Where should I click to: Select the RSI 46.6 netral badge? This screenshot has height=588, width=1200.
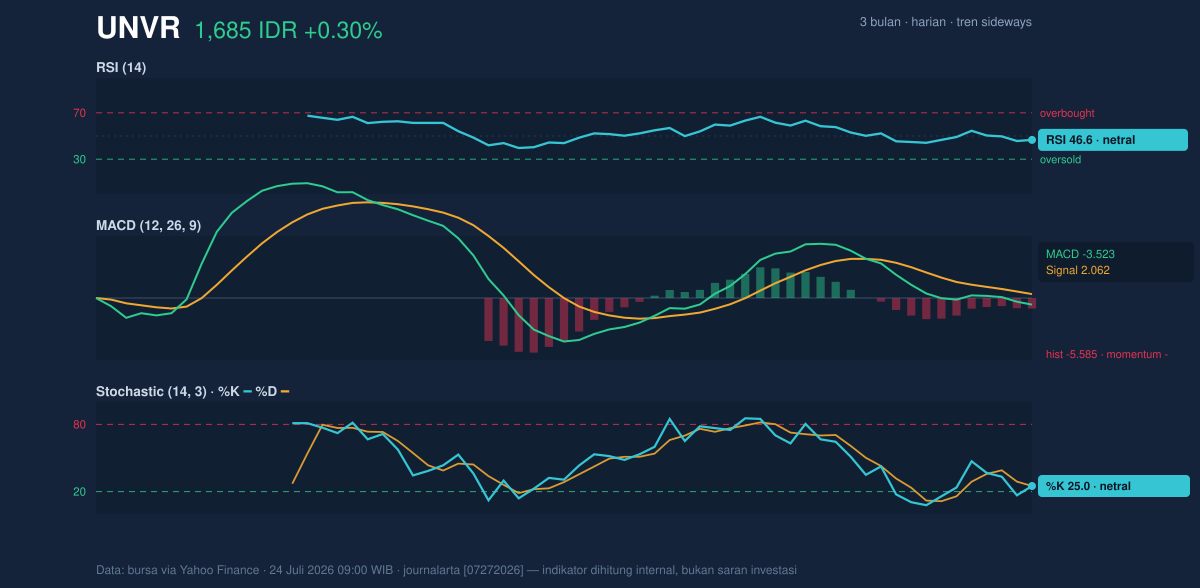tap(1113, 140)
